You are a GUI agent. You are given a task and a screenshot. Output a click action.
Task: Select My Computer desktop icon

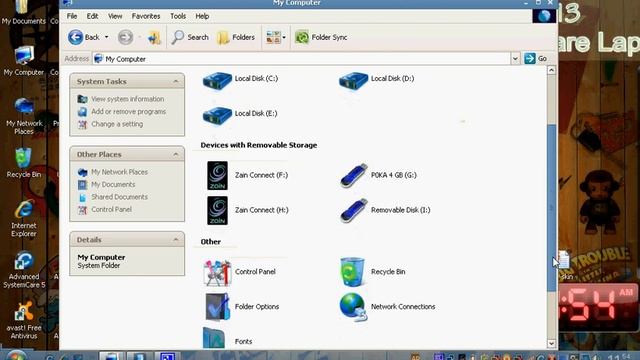pyautogui.click(x=24, y=61)
